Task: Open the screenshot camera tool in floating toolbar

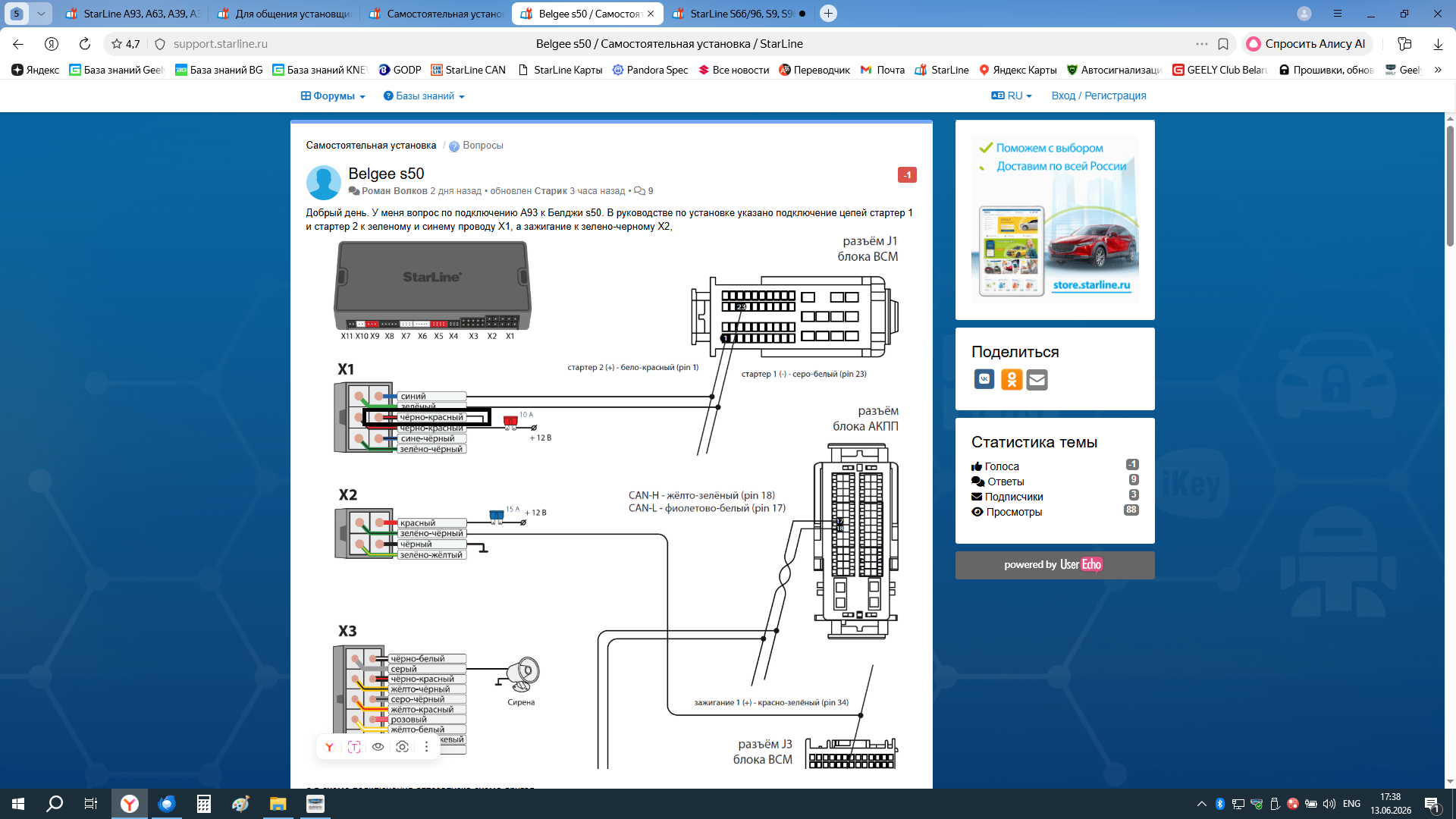Action: tap(402, 747)
